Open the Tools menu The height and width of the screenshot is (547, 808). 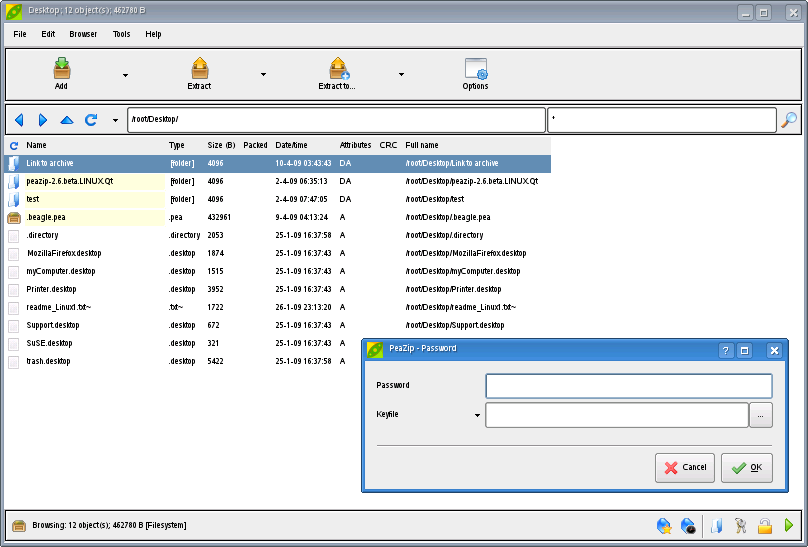coord(121,34)
